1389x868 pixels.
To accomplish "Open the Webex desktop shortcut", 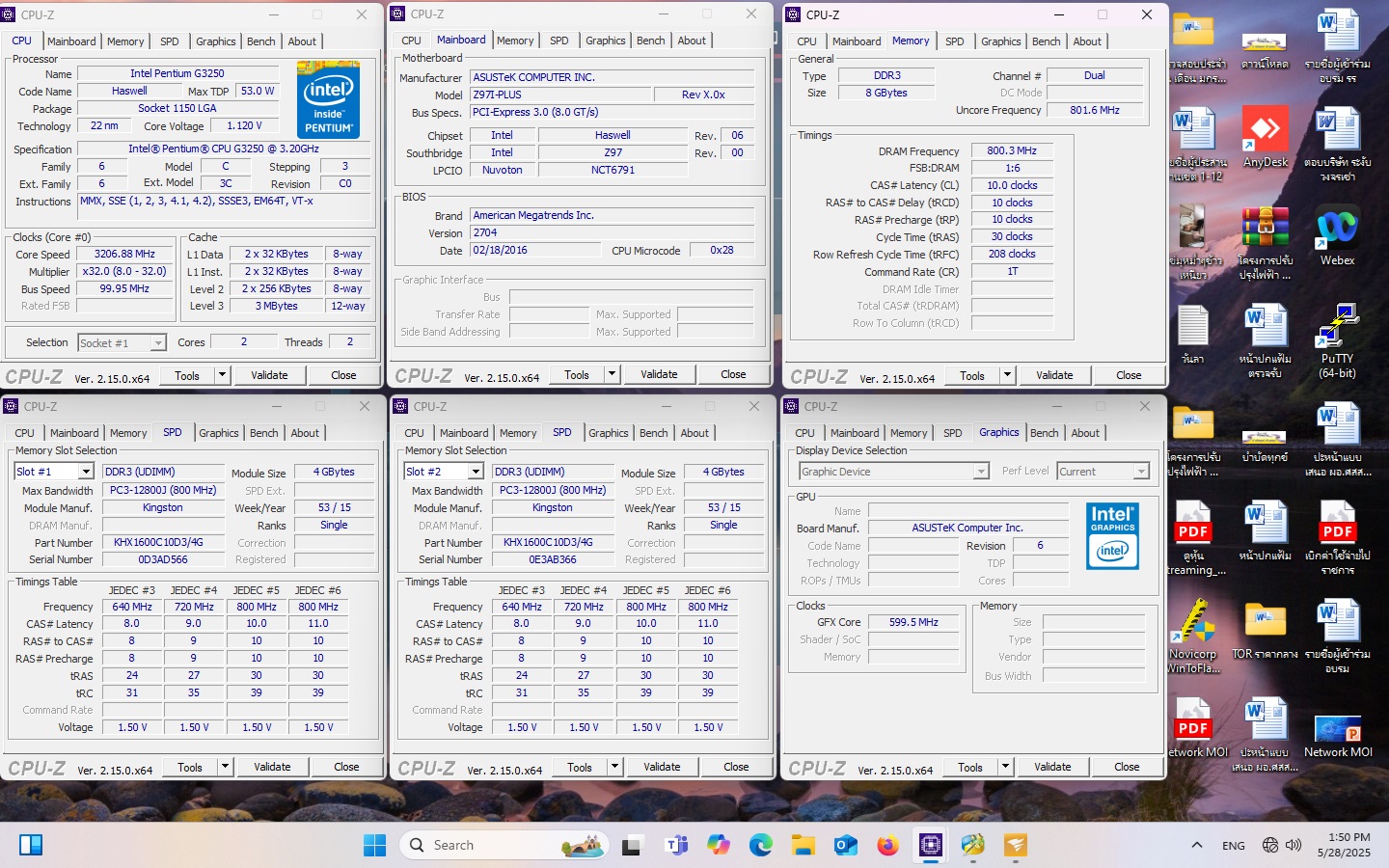I will tap(1337, 236).
